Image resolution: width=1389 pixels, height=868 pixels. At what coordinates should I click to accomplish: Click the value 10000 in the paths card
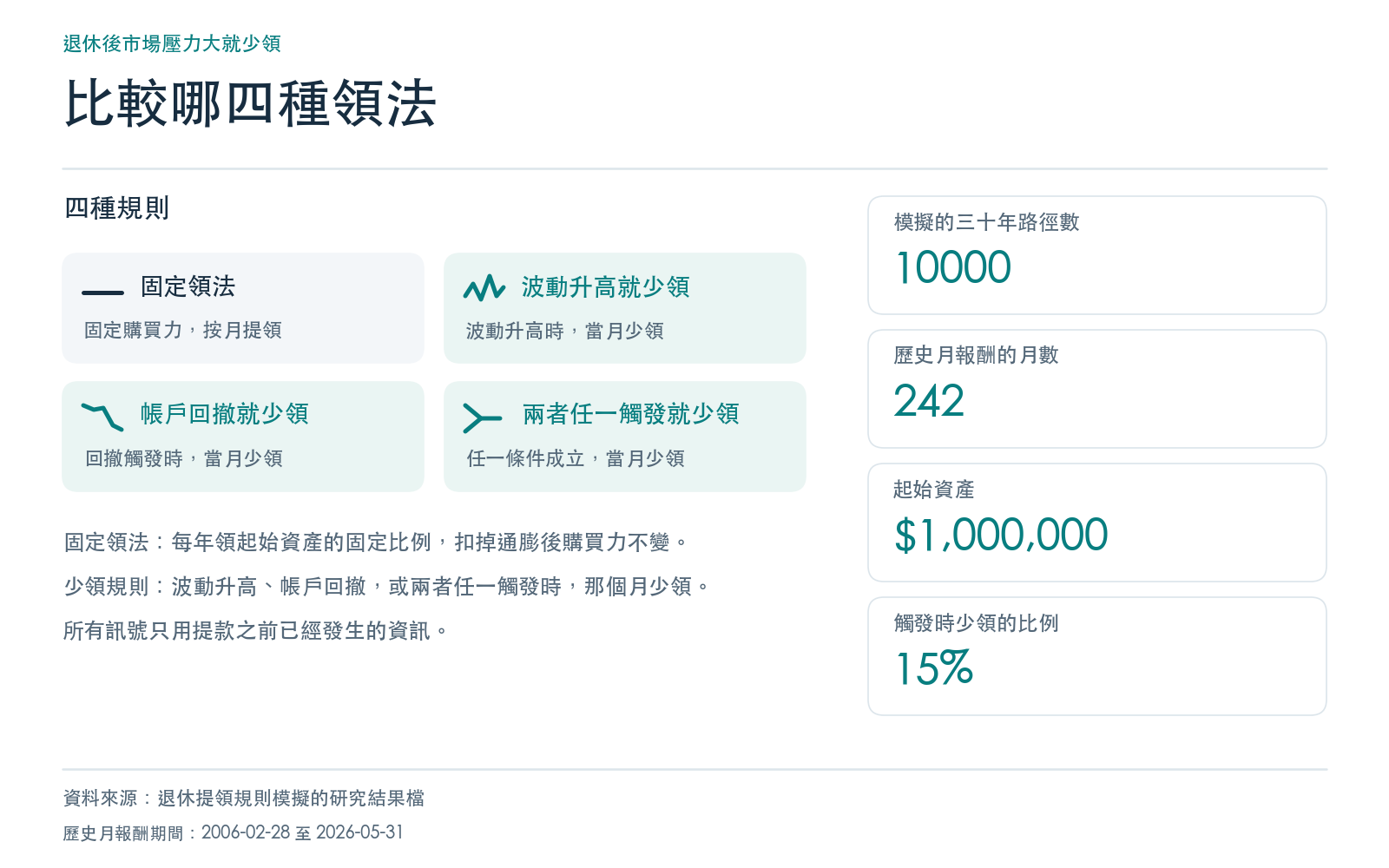953,267
